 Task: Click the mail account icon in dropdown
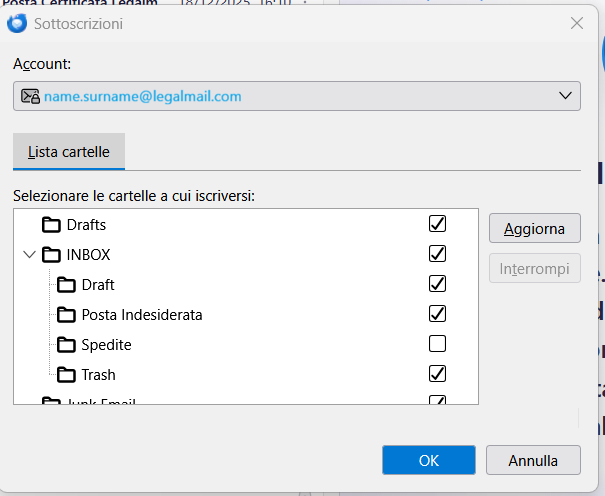[30, 97]
